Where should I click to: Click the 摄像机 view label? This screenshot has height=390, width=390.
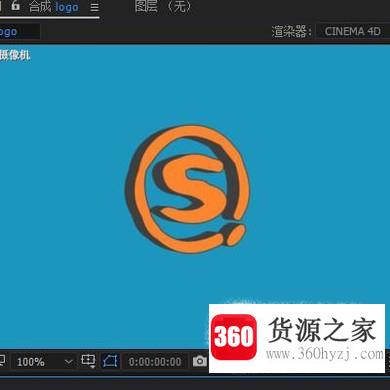click(x=15, y=55)
